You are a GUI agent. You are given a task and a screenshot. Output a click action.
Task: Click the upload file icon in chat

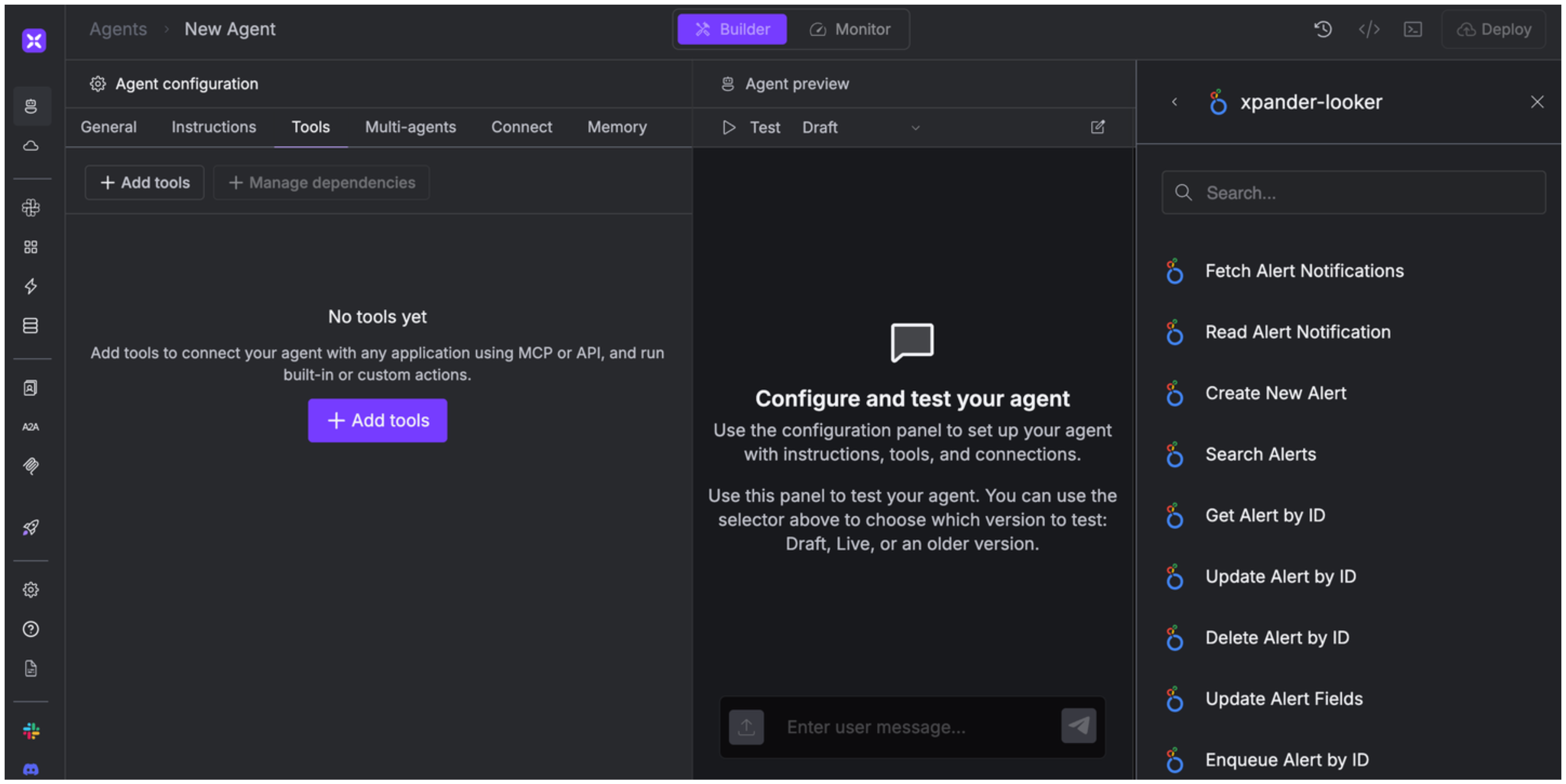[746, 727]
